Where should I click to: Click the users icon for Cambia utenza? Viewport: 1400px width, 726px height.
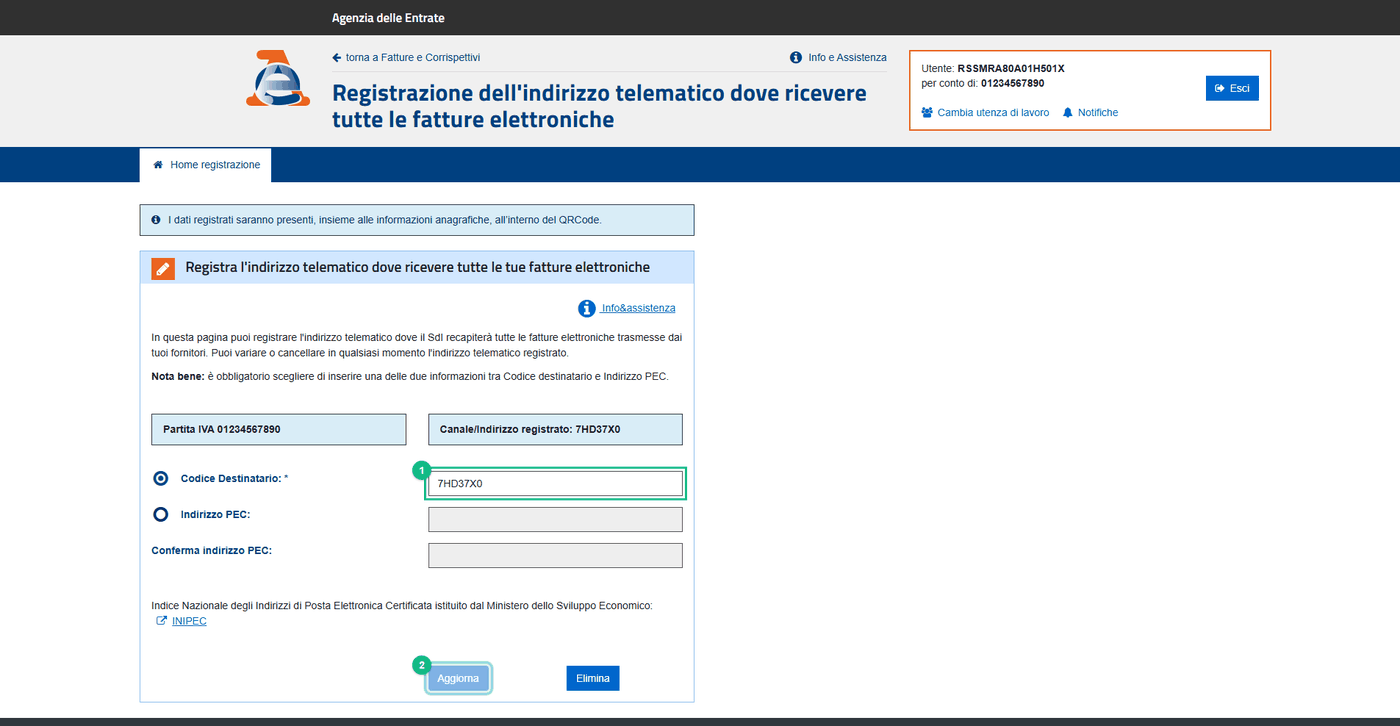coord(927,113)
